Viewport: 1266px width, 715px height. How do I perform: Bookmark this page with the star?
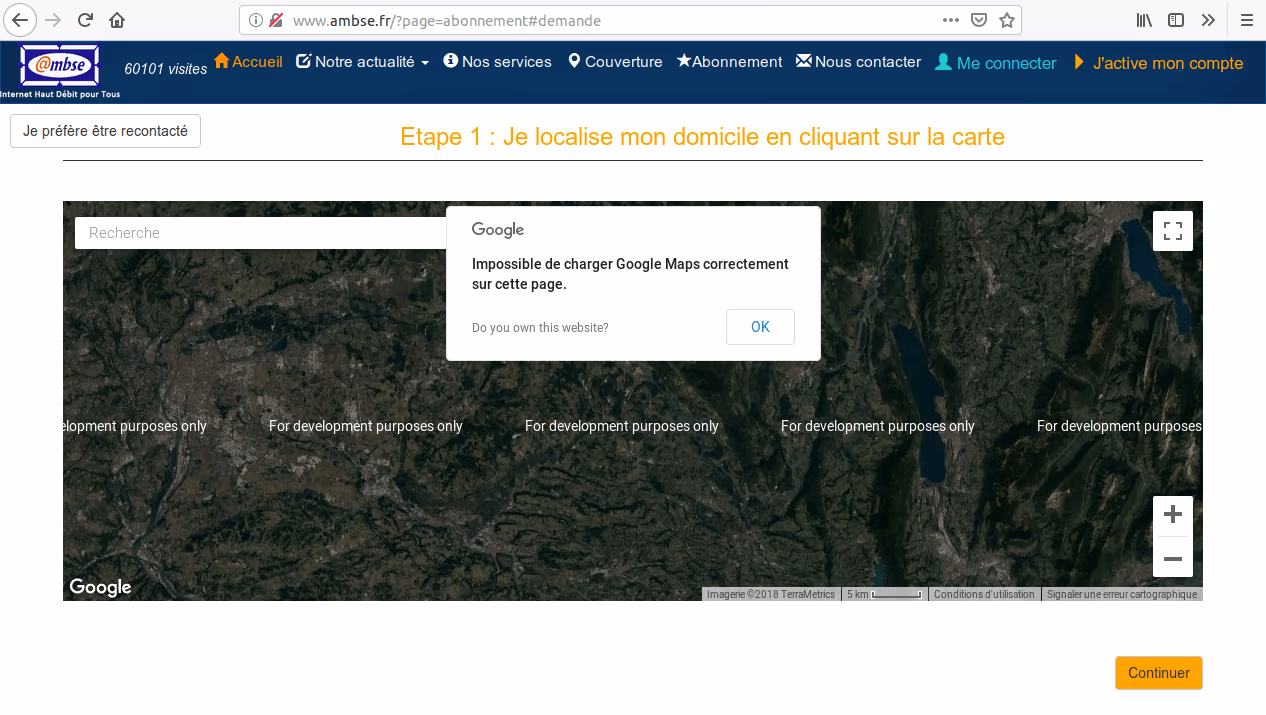click(x=1007, y=20)
